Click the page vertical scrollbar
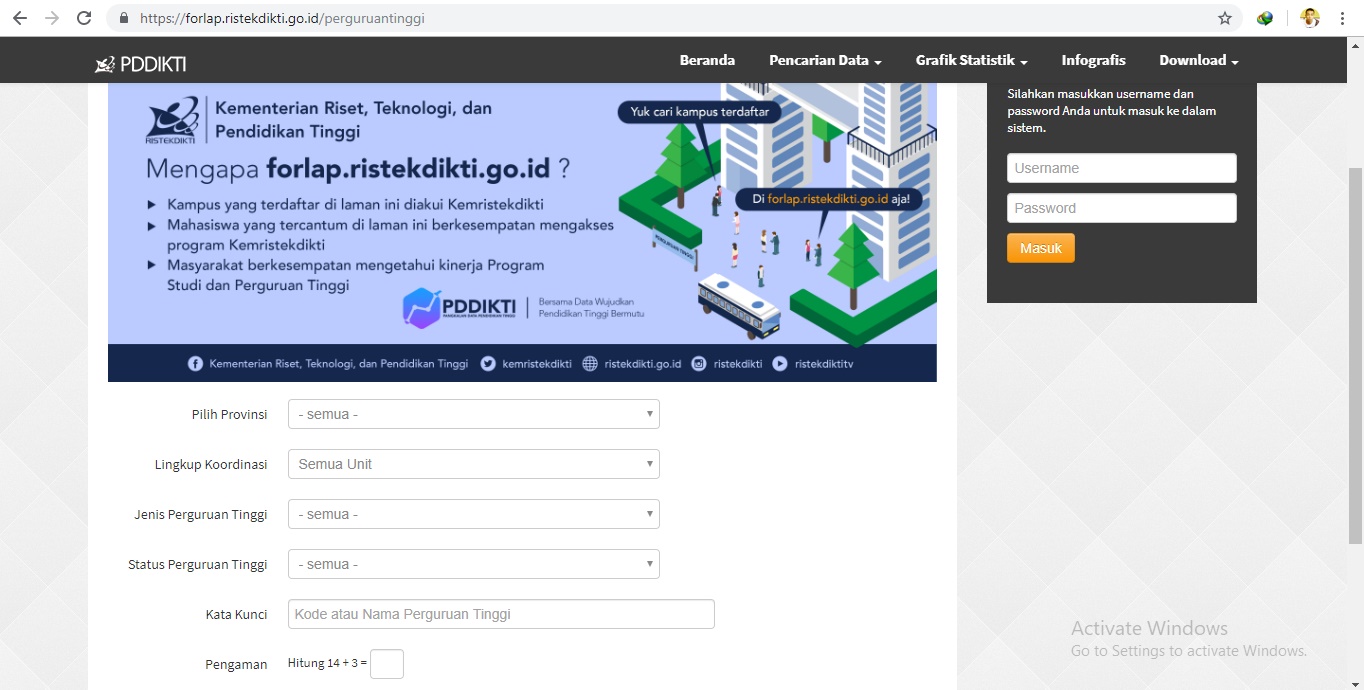The width and height of the screenshot is (1364, 690). 1355,356
